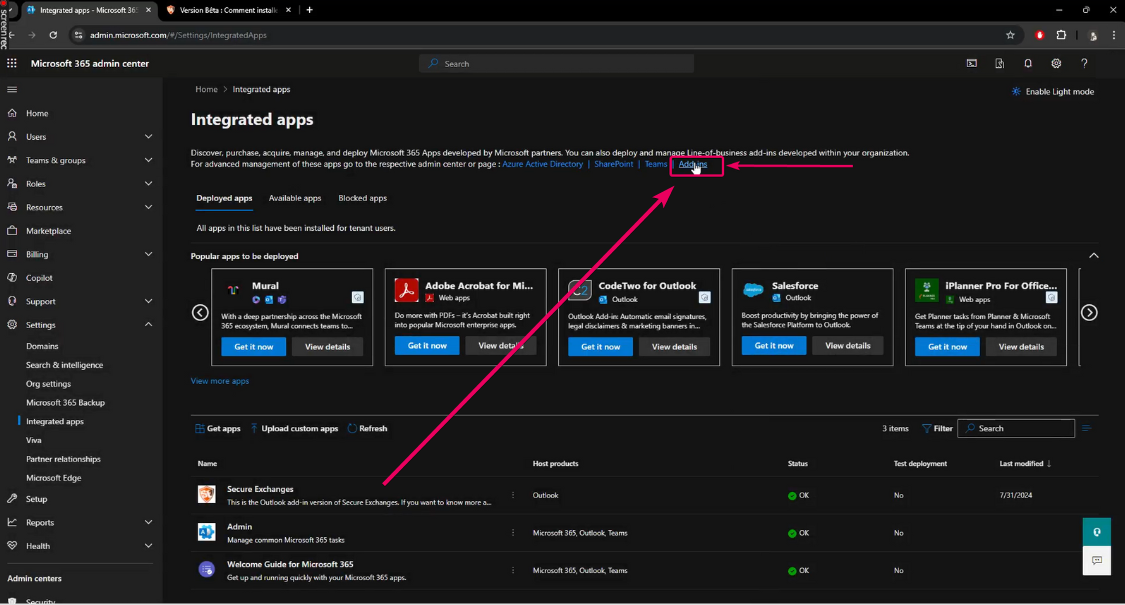Collapse the Popular apps to be deployed section
The image size is (1125, 605).
pyautogui.click(x=1093, y=256)
